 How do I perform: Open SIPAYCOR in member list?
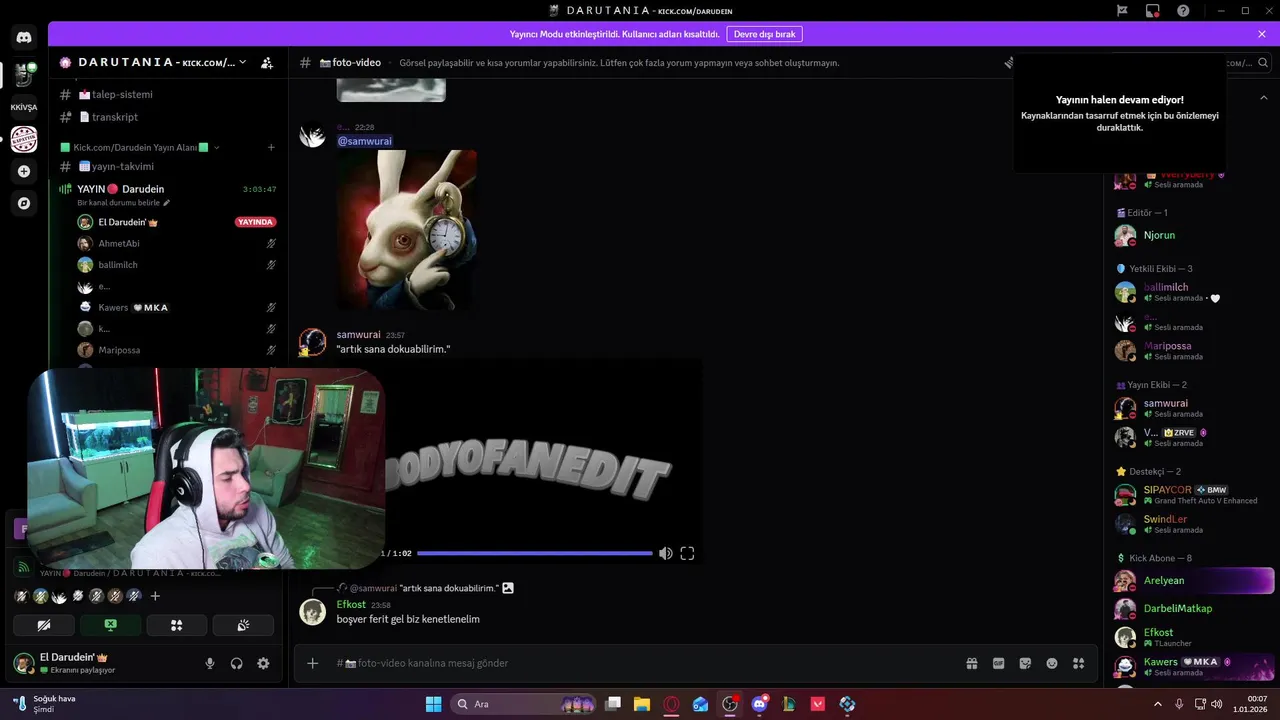click(1194, 495)
